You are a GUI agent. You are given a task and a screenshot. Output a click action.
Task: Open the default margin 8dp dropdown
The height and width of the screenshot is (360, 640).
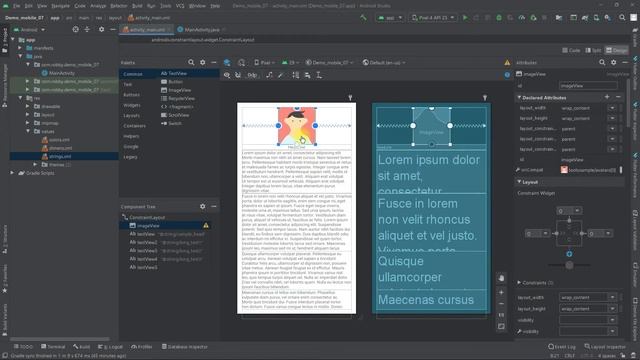click(253, 75)
